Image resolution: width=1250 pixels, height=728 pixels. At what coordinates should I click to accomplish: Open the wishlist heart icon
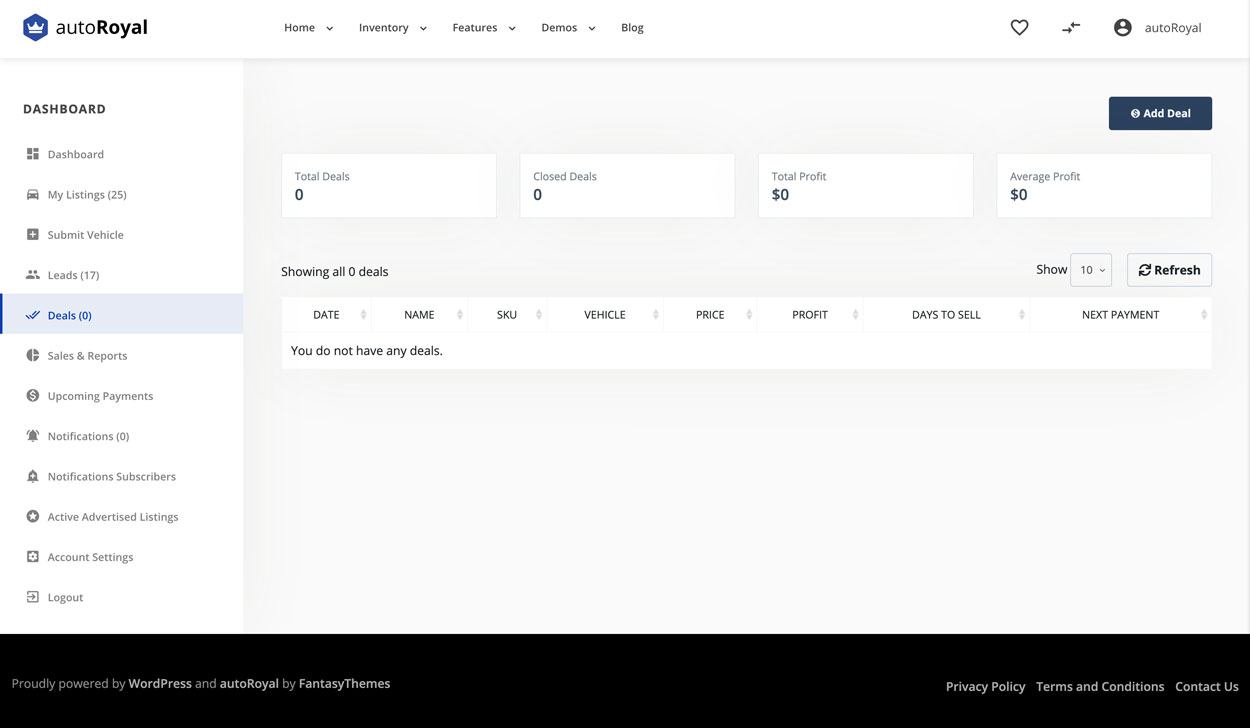(1019, 28)
